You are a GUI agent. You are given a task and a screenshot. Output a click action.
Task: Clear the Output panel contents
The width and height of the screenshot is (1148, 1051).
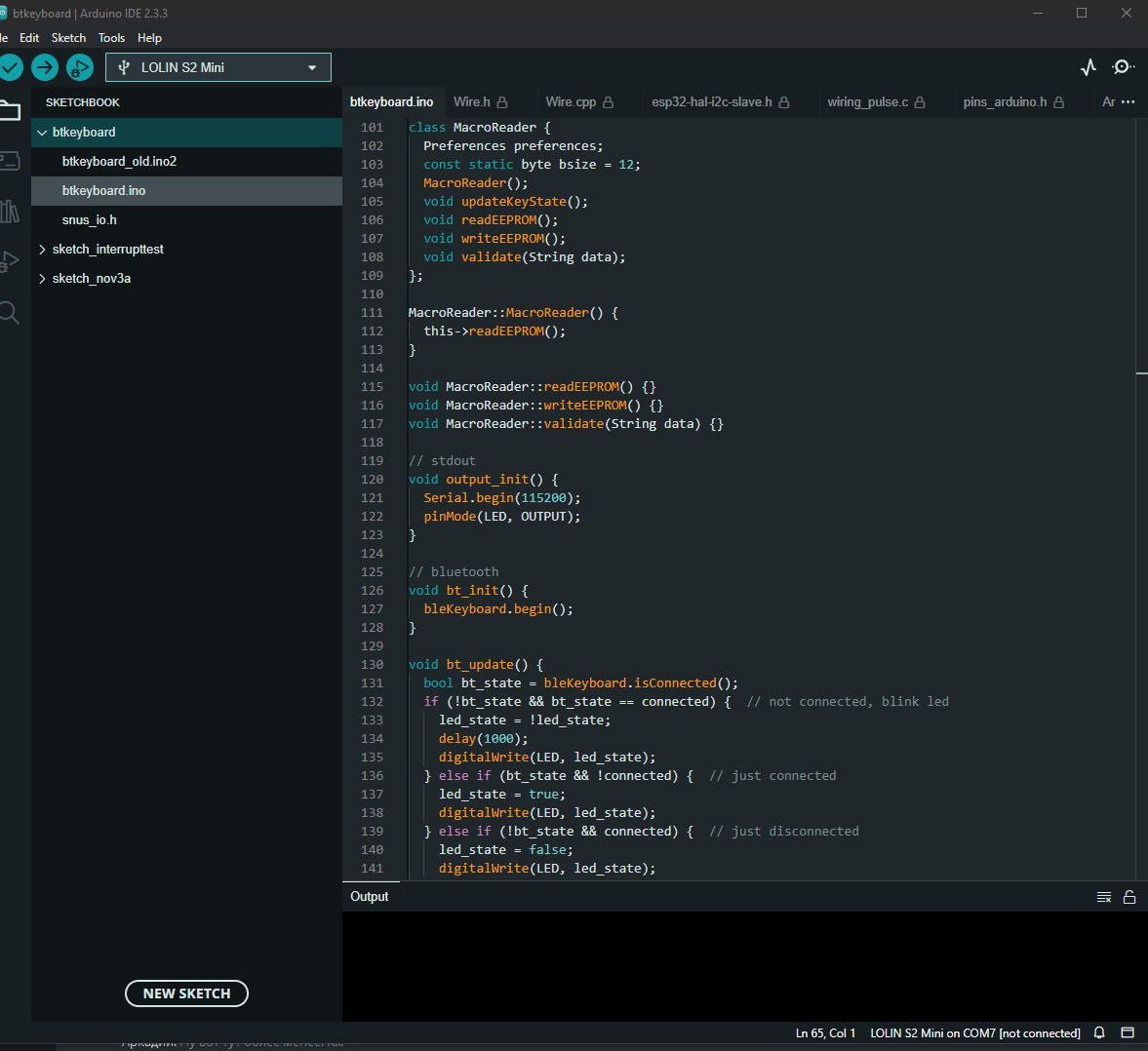coord(1104,897)
